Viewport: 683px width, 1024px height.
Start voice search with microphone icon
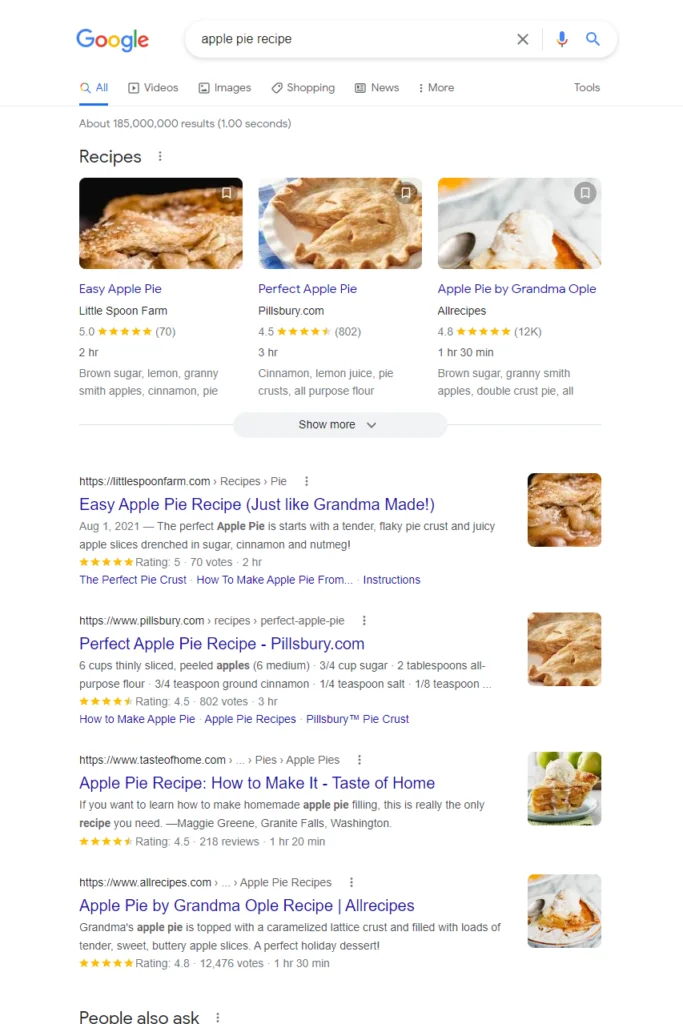[562, 39]
